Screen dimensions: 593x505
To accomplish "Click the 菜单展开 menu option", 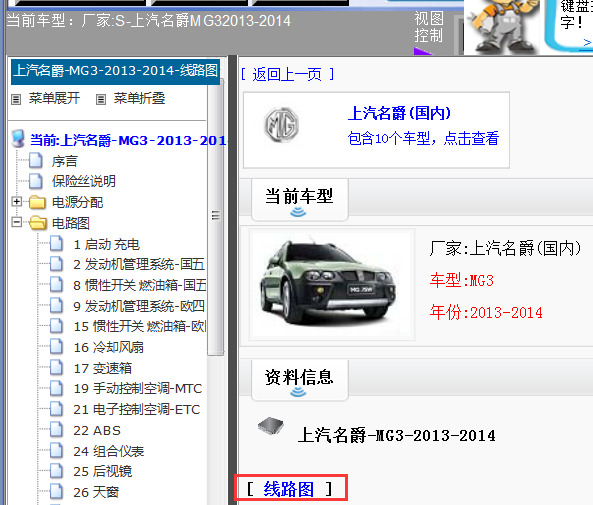I will [54, 99].
